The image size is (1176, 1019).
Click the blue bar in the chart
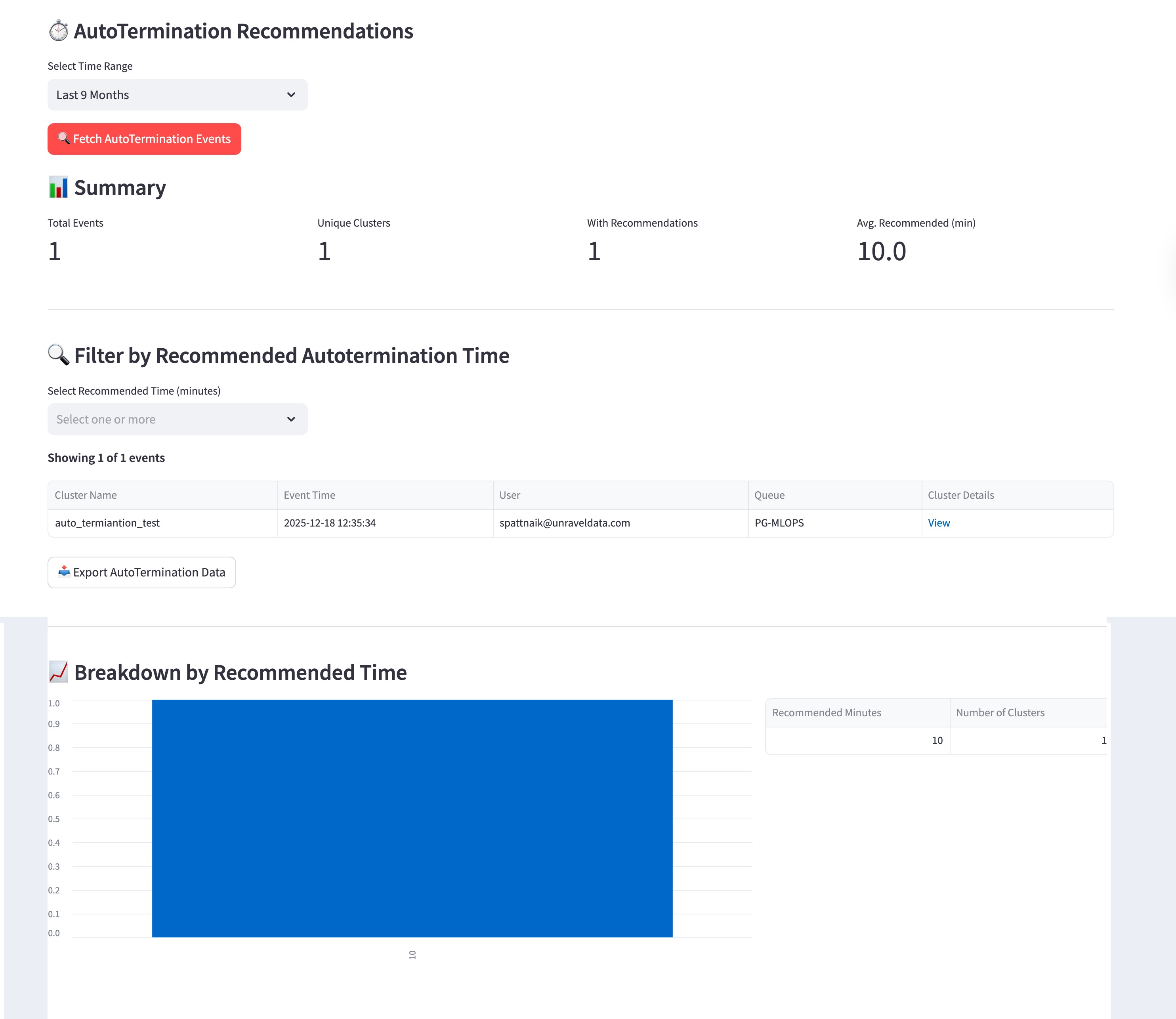[x=412, y=818]
